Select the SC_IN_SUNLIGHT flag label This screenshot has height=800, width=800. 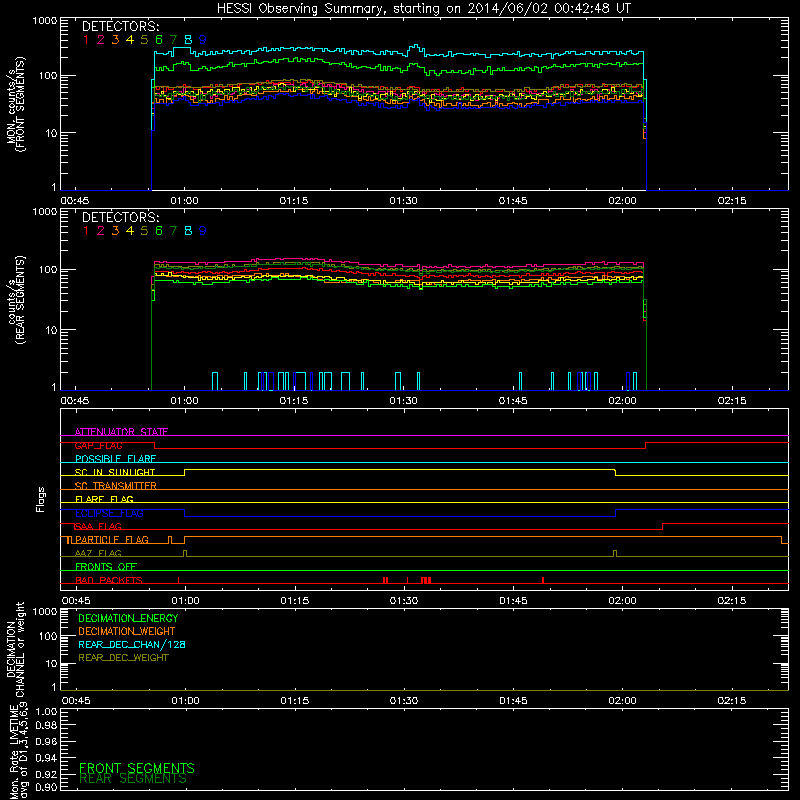pos(115,472)
